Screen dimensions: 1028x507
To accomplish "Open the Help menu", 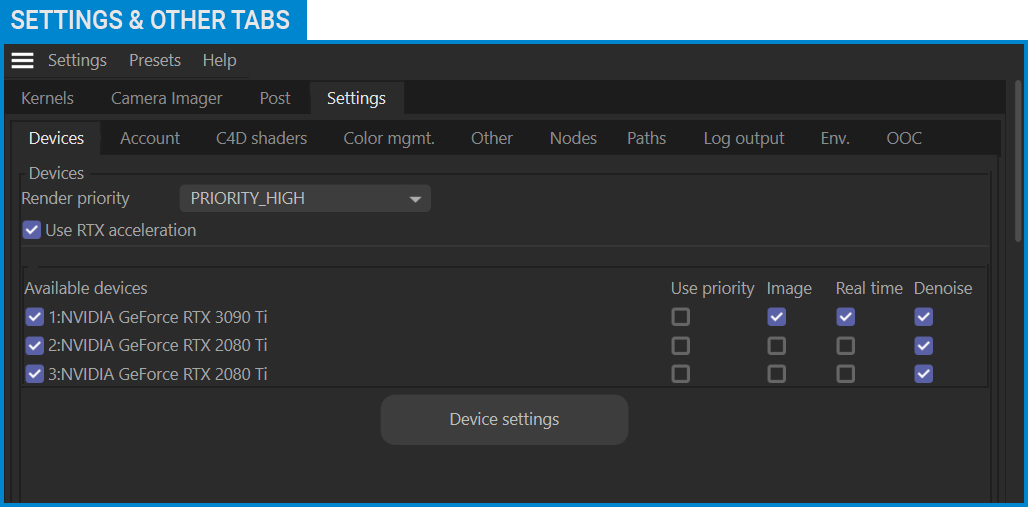I will tap(220, 60).
